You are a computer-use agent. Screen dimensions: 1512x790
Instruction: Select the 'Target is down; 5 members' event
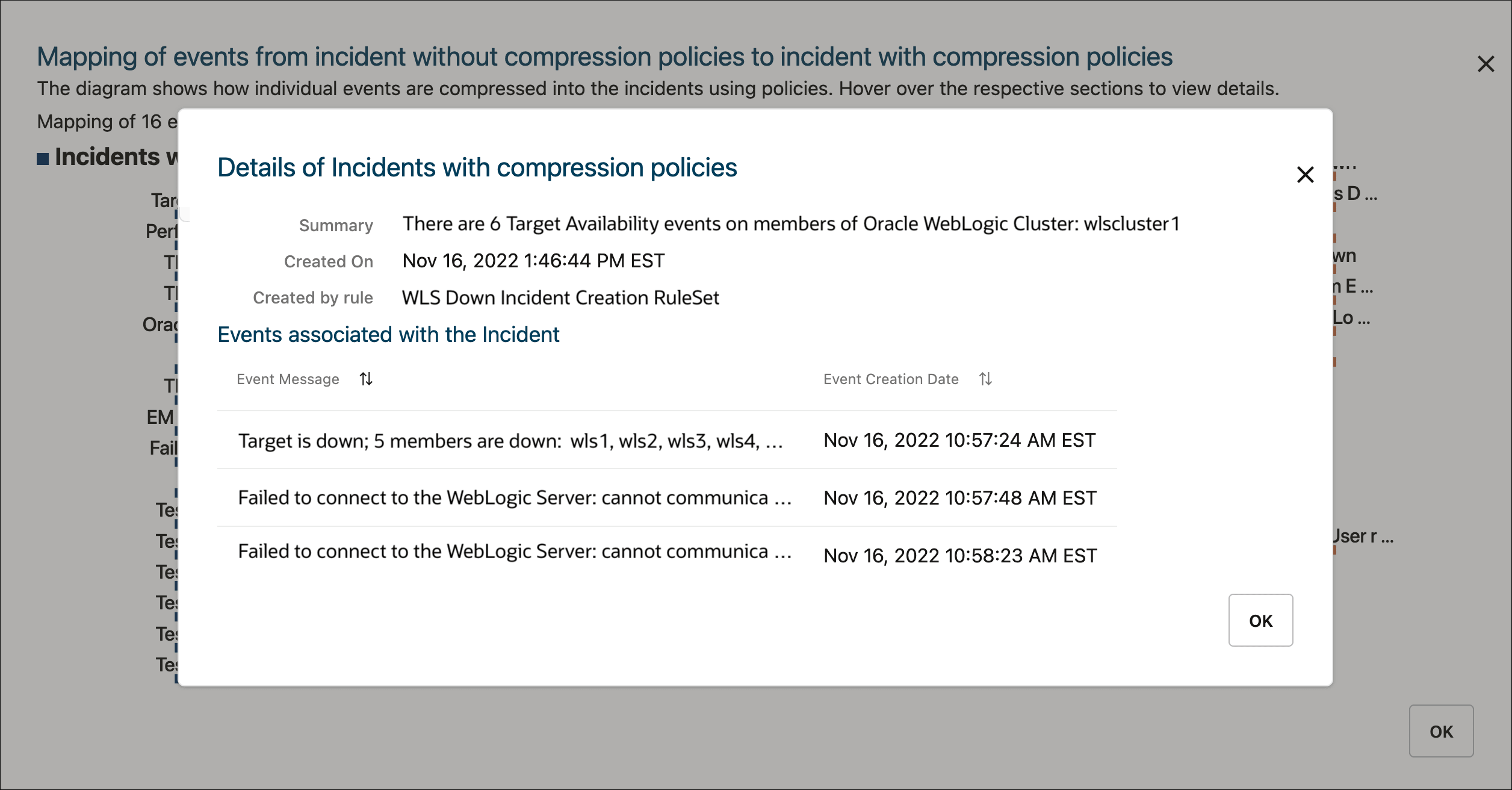click(510, 441)
